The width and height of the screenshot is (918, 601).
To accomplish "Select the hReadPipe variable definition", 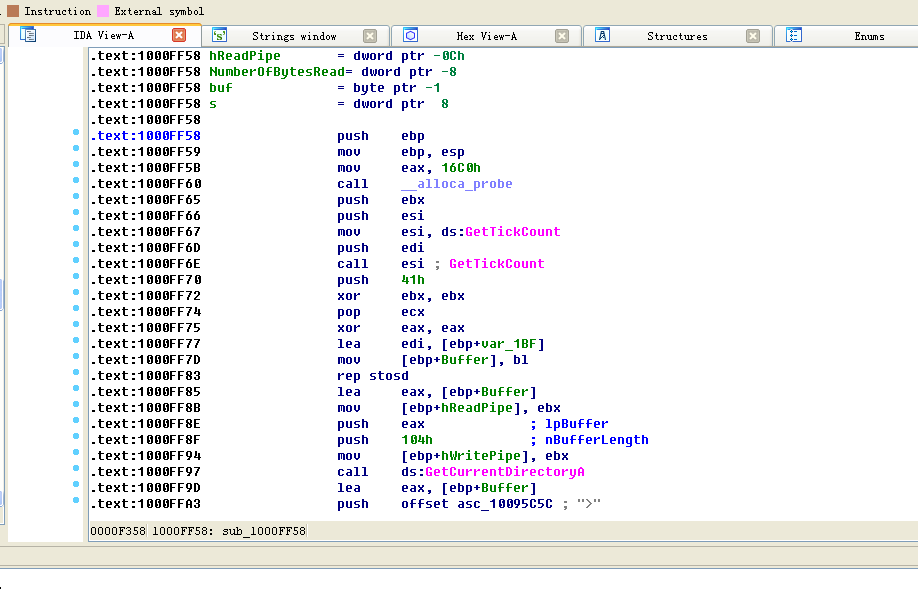I will pyautogui.click(x=245, y=56).
